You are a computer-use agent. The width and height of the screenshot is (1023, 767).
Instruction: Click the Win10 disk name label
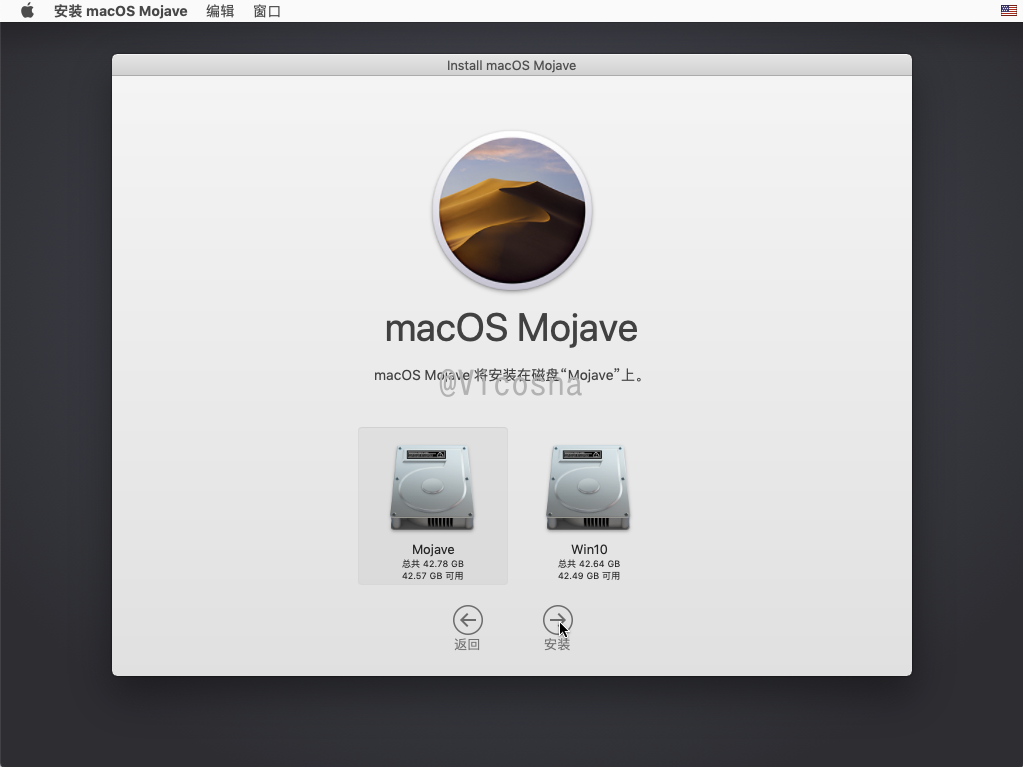pyautogui.click(x=589, y=549)
